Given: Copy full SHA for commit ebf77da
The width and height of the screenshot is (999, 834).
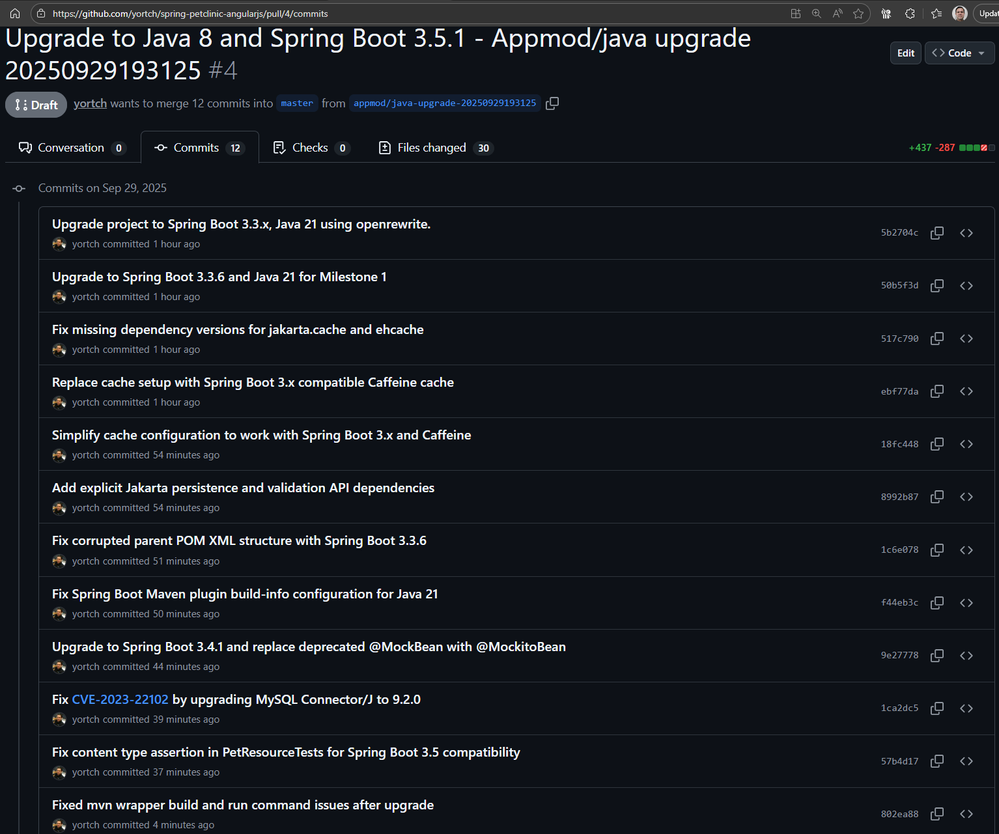Looking at the screenshot, I should pyautogui.click(x=937, y=391).
